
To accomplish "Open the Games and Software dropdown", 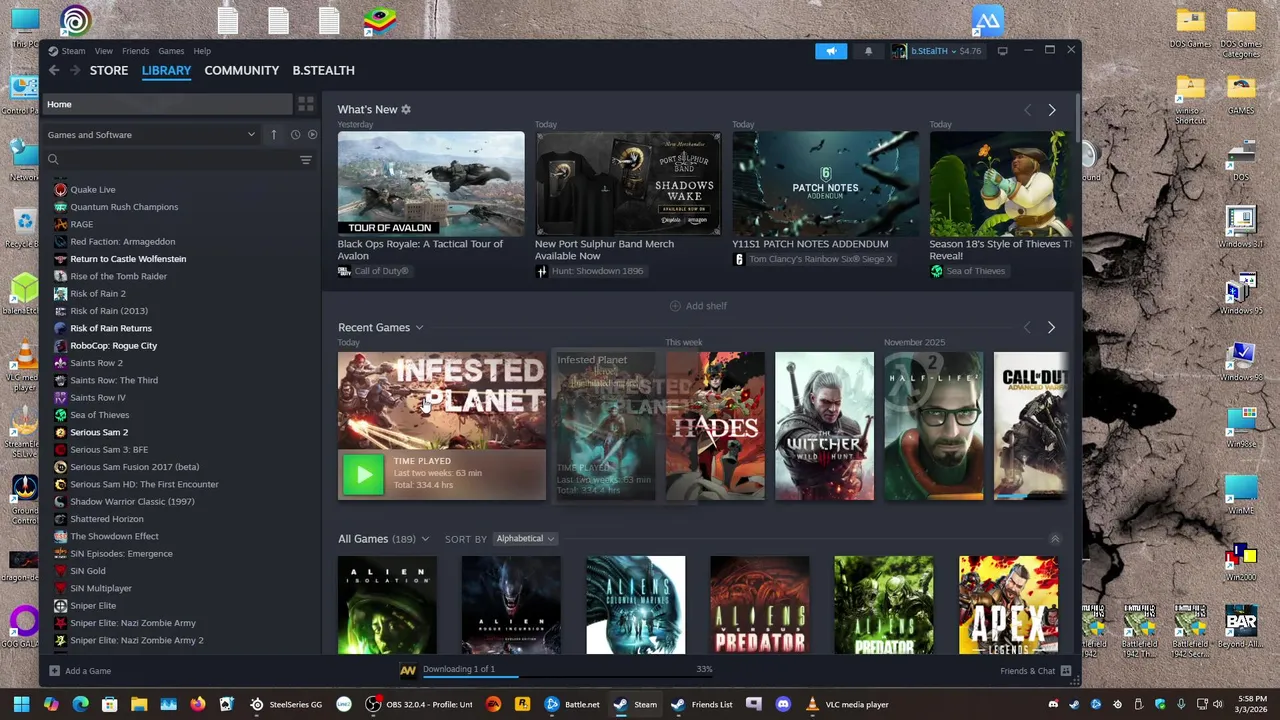I will click(151, 135).
